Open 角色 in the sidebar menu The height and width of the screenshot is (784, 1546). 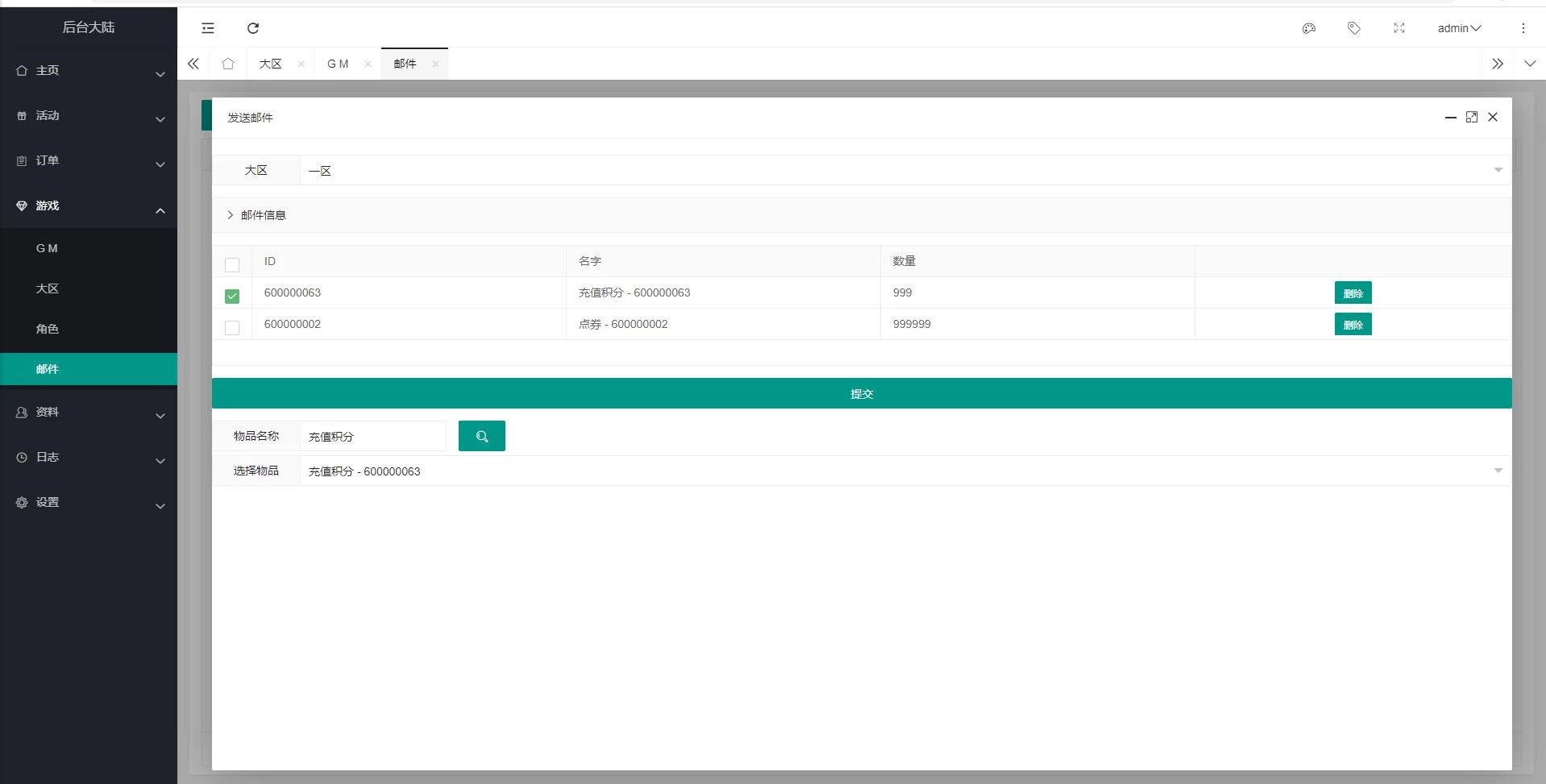click(48, 329)
